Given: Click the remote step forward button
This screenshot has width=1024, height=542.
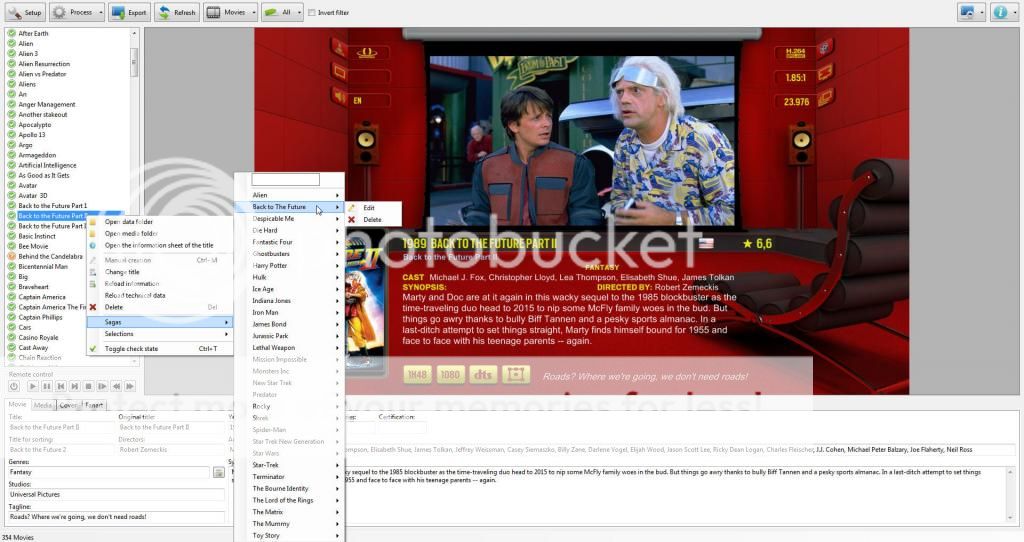Looking at the screenshot, I should tap(103, 387).
